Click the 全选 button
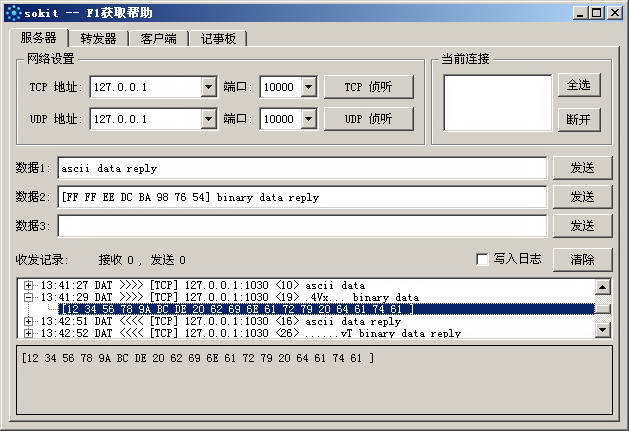 579,85
